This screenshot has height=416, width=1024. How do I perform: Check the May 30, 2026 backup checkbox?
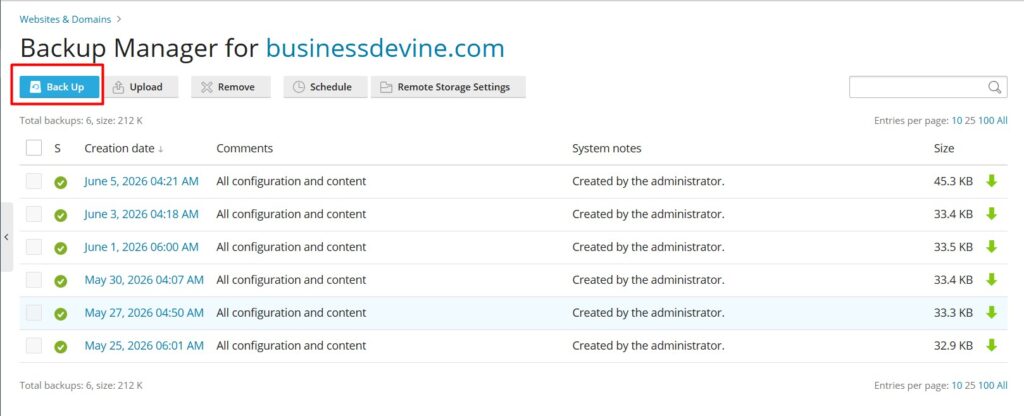(x=34, y=280)
